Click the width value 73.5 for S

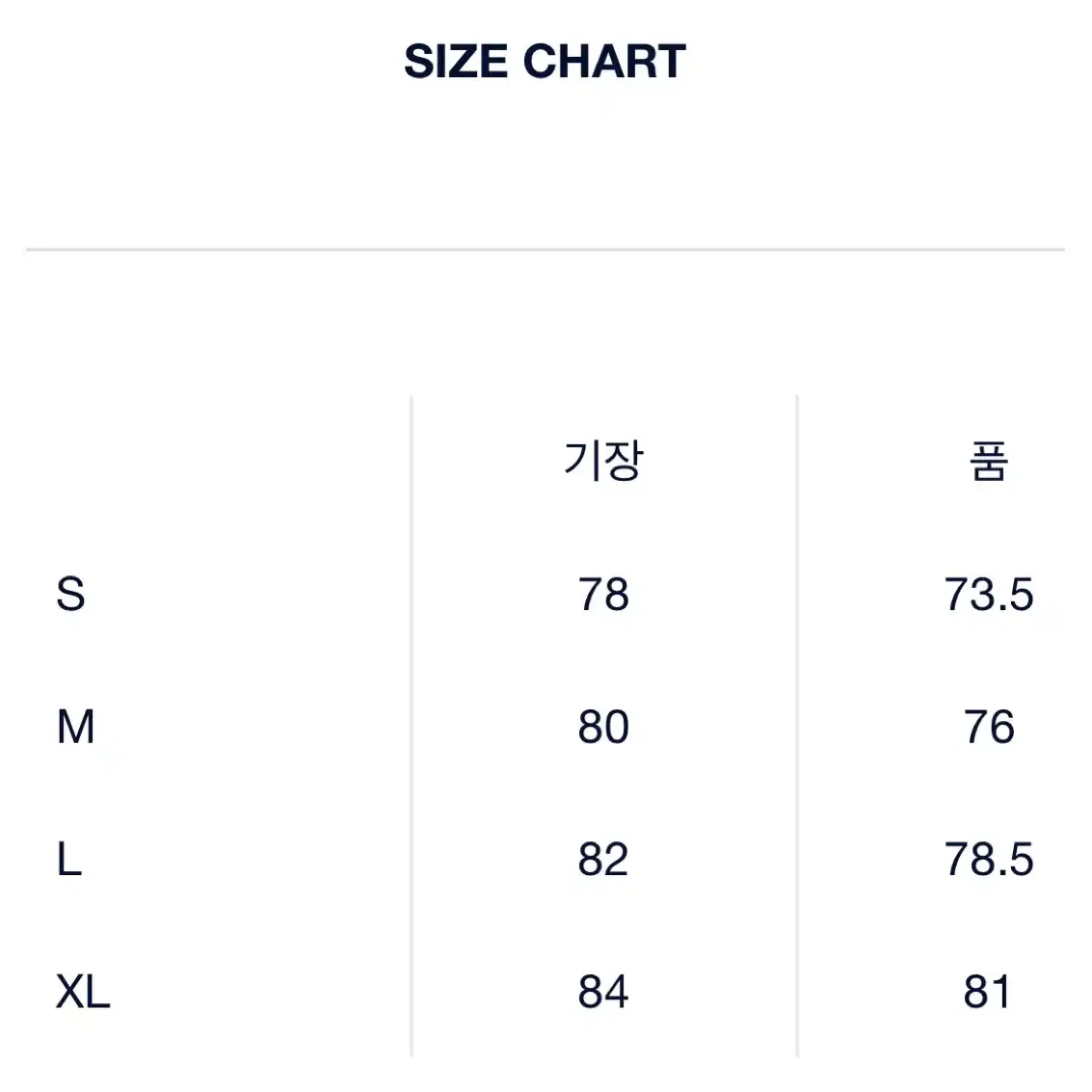[988, 594]
